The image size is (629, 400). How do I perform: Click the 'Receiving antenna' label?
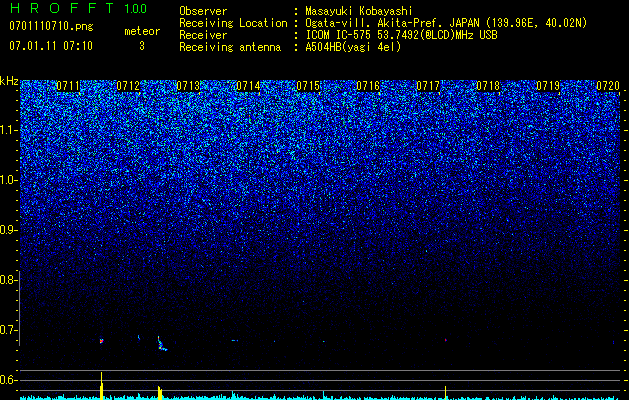click(x=230, y=47)
